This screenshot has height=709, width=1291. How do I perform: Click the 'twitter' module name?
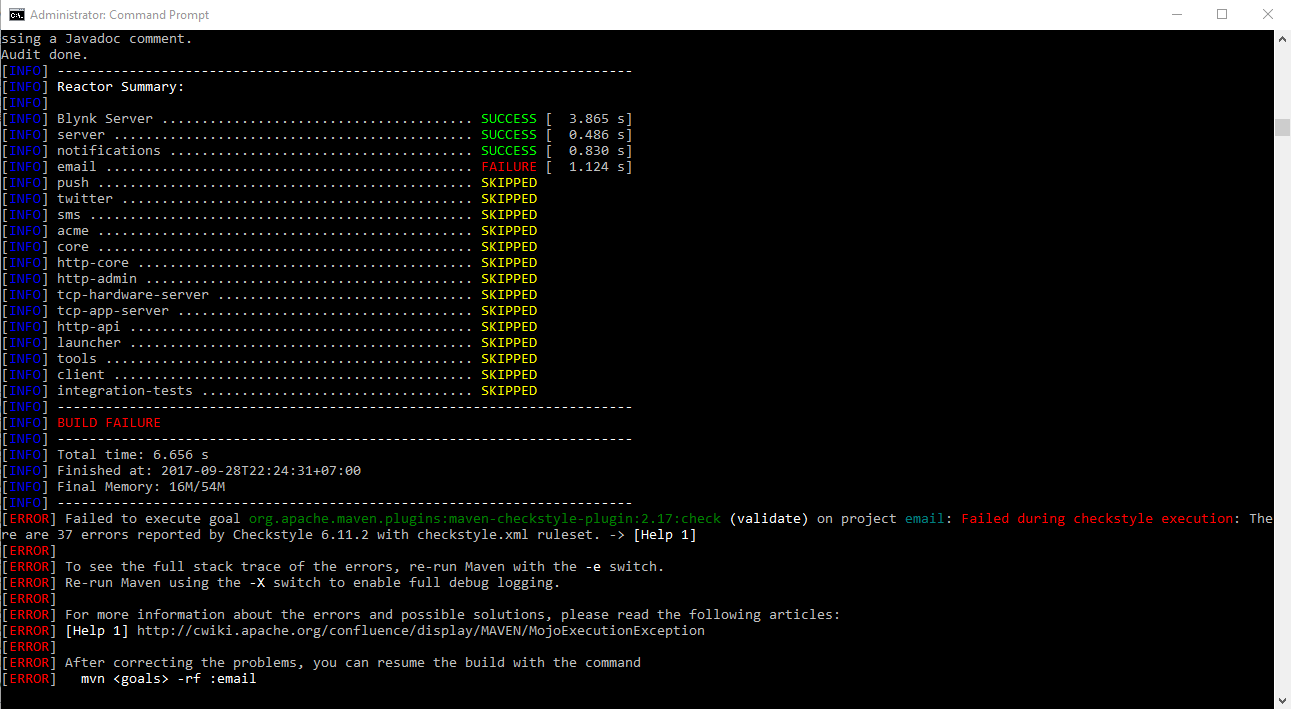coord(85,199)
